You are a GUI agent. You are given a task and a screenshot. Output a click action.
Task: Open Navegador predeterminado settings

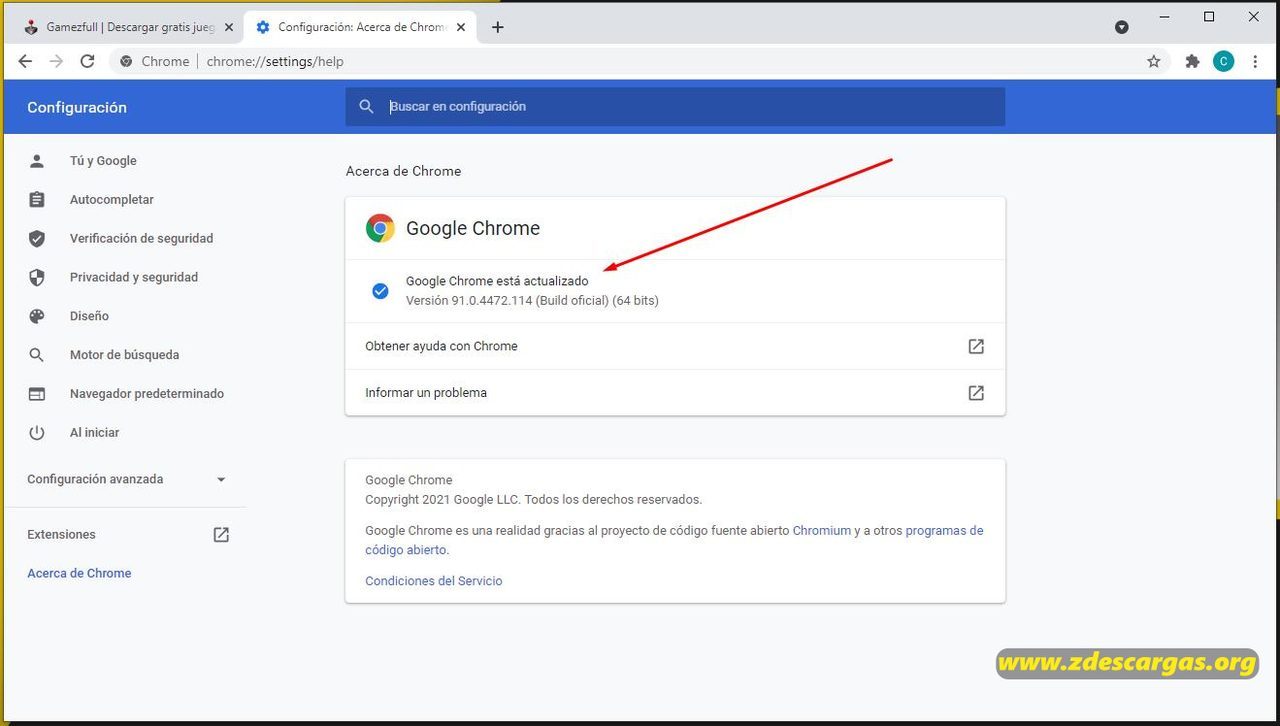(x=147, y=394)
